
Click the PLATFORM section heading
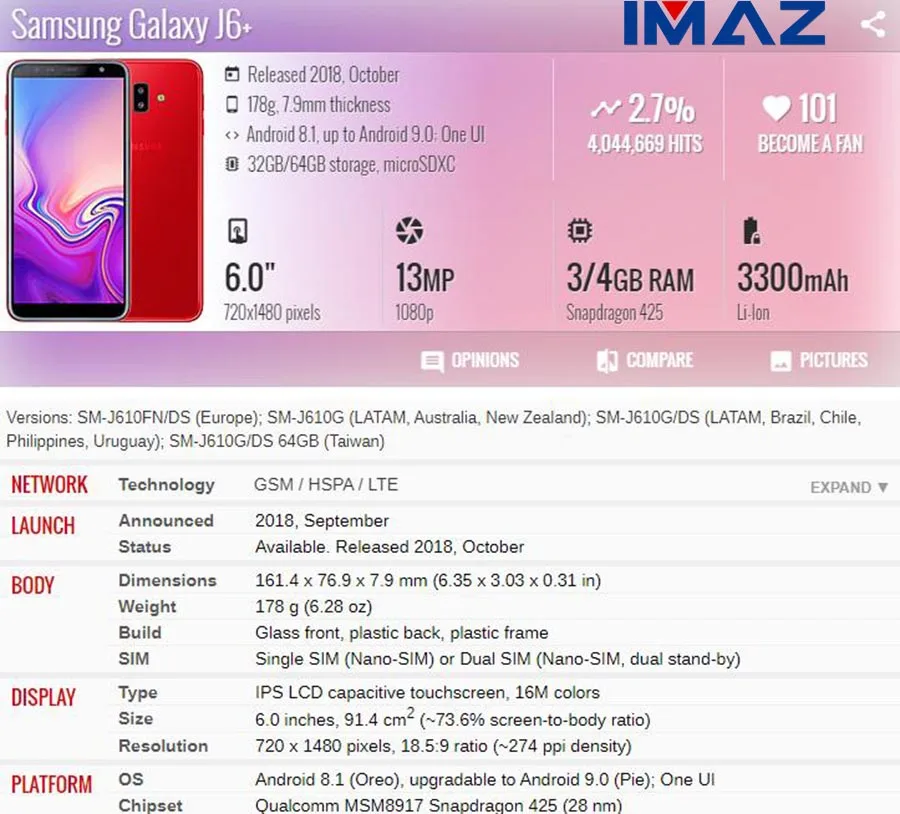(52, 785)
